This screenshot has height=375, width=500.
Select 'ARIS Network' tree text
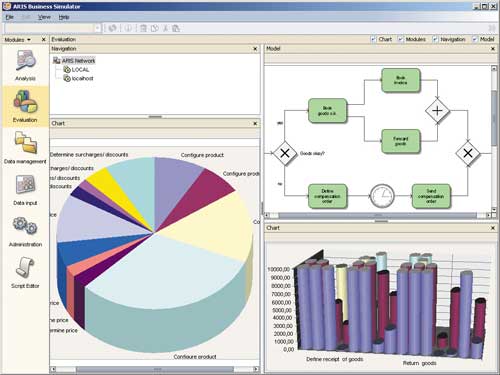(78, 61)
